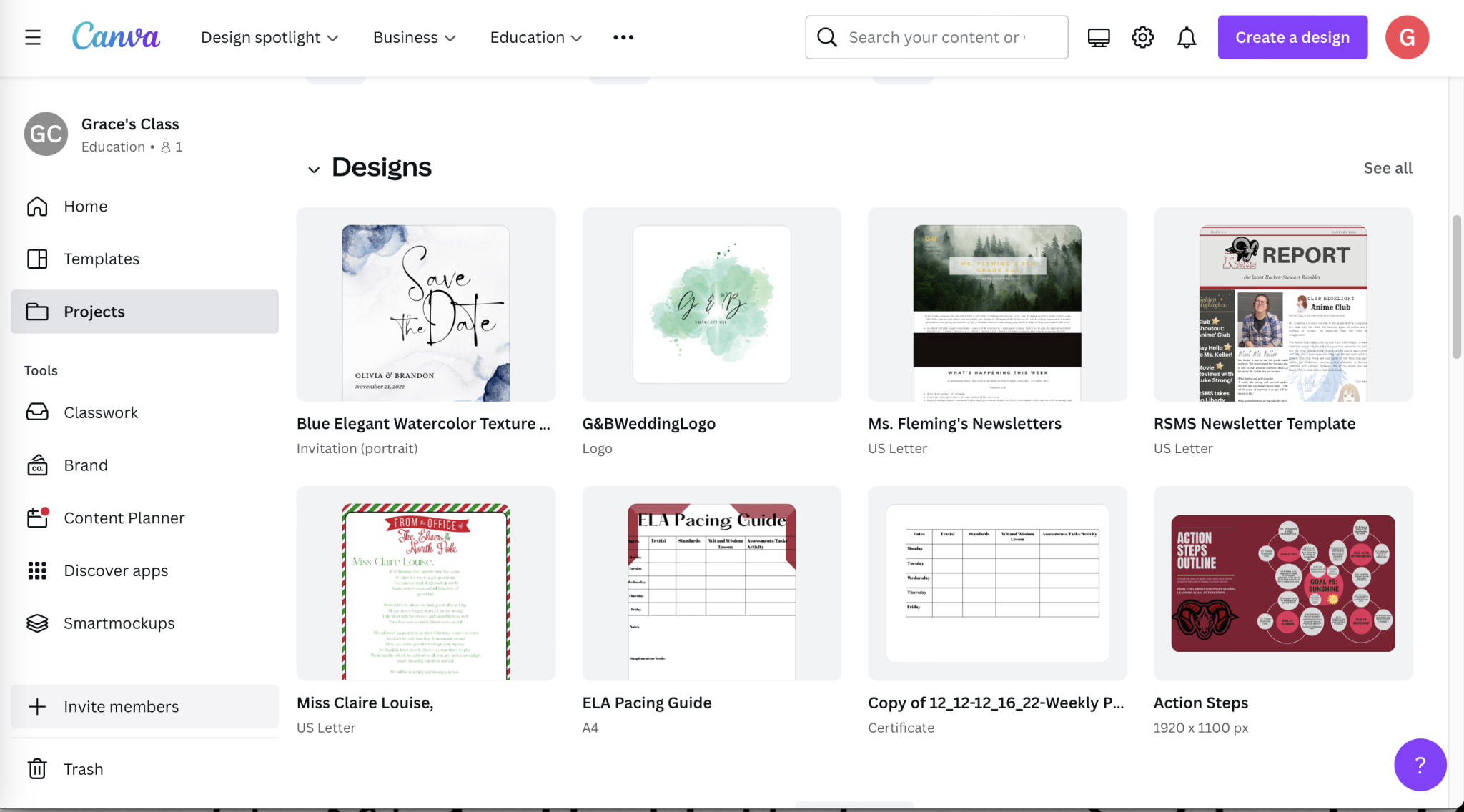Open the help question mark button
1464x812 pixels.
[1420, 765]
